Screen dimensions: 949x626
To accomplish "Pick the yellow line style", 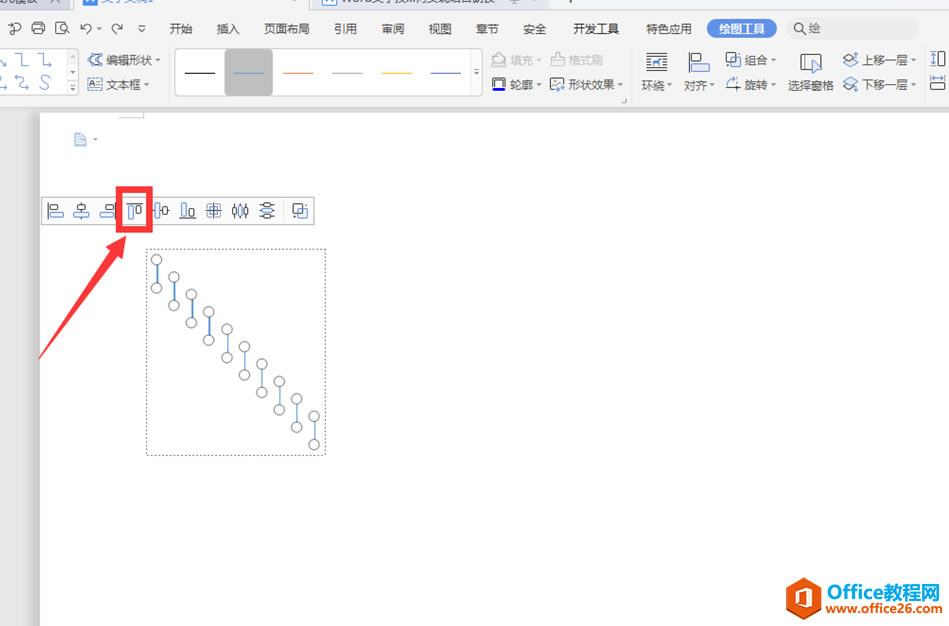I will click(396, 73).
